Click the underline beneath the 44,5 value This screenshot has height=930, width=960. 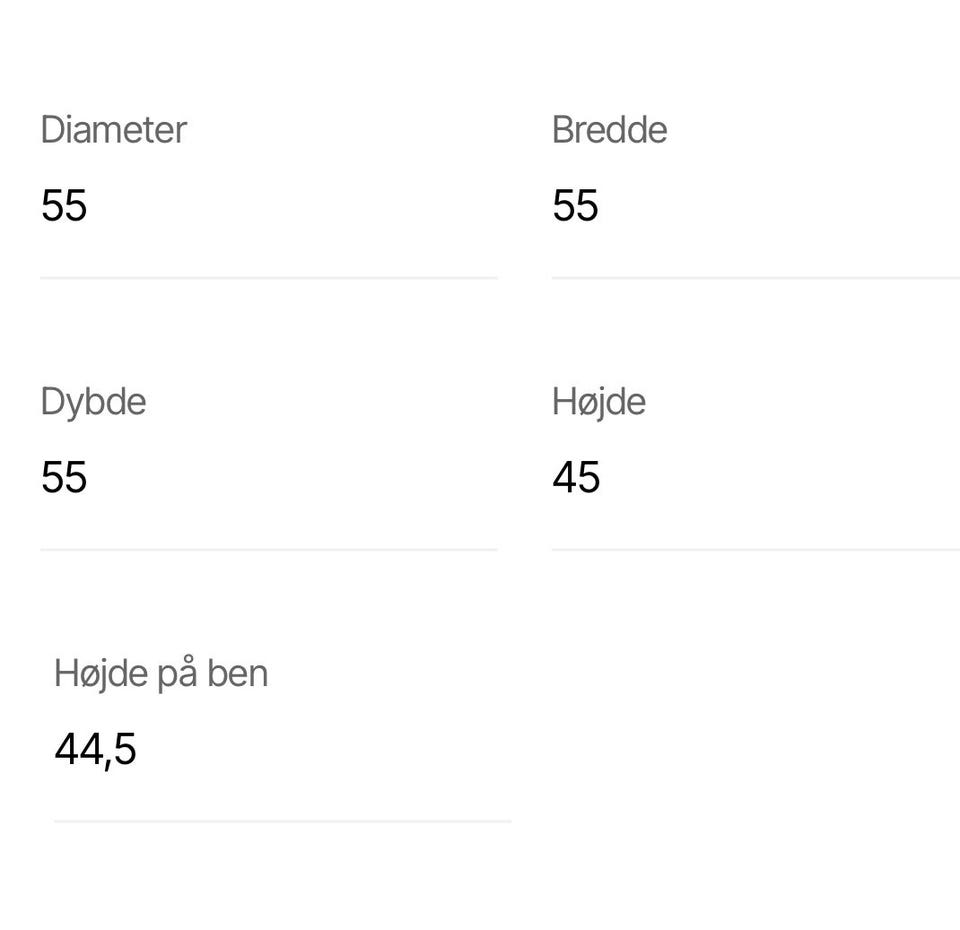pyautogui.click(x=282, y=821)
